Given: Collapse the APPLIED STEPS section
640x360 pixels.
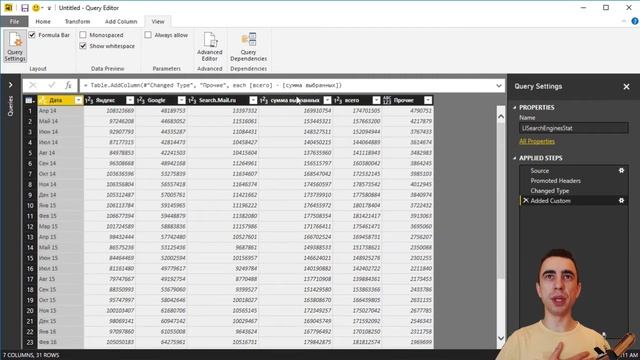Looking at the screenshot, I should [x=515, y=158].
